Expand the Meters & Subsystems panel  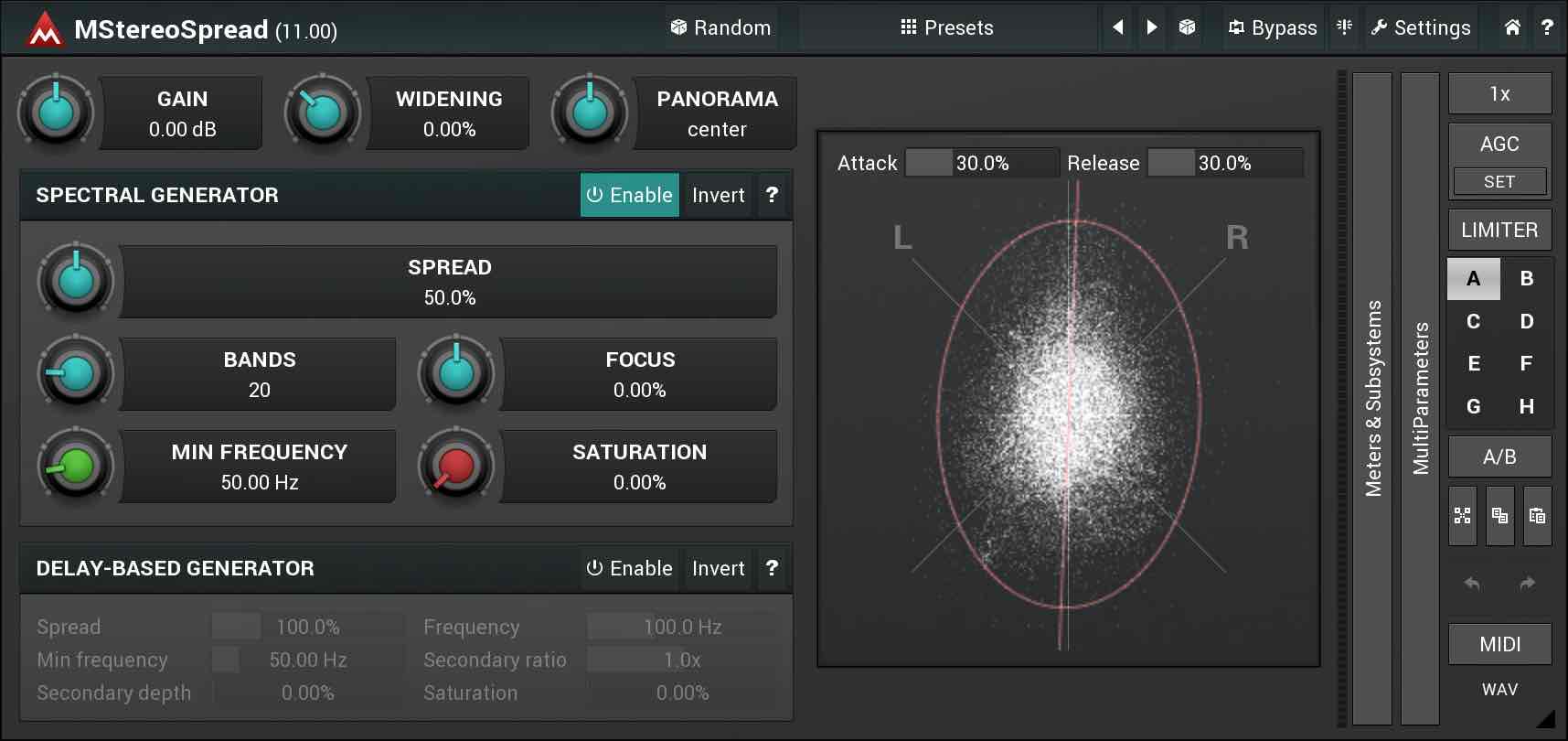1372,398
